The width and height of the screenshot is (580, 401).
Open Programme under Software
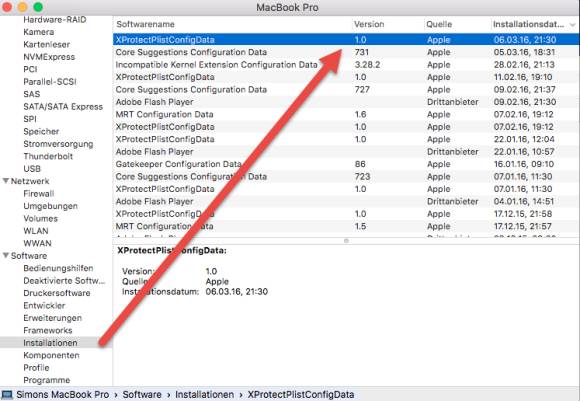[x=46, y=380]
